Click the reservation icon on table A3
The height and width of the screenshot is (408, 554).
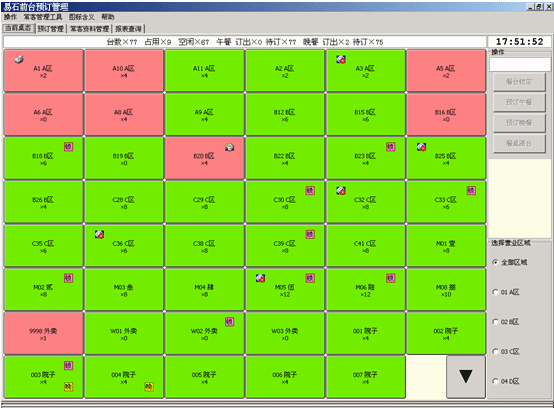(x=341, y=59)
